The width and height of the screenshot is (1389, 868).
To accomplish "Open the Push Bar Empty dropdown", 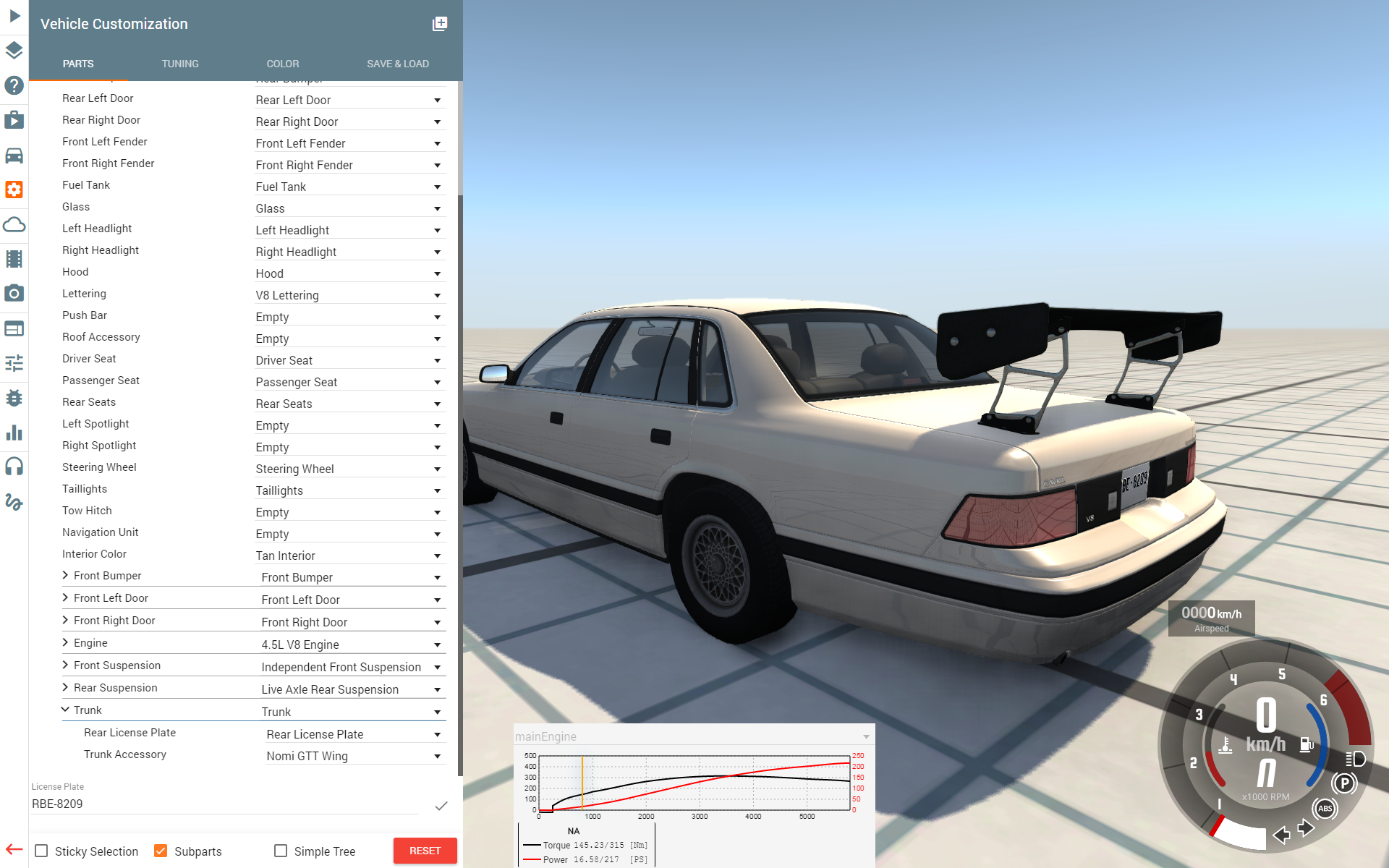I will [x=349, y=317].
